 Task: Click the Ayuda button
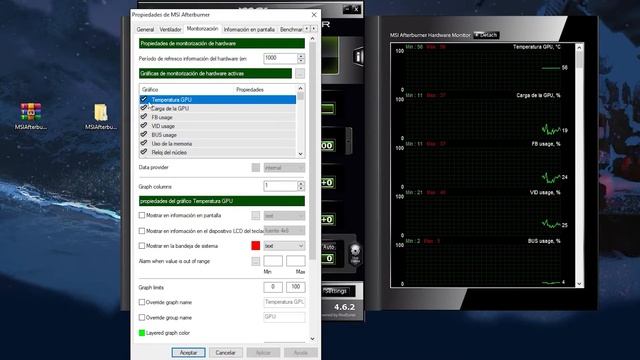301,352
